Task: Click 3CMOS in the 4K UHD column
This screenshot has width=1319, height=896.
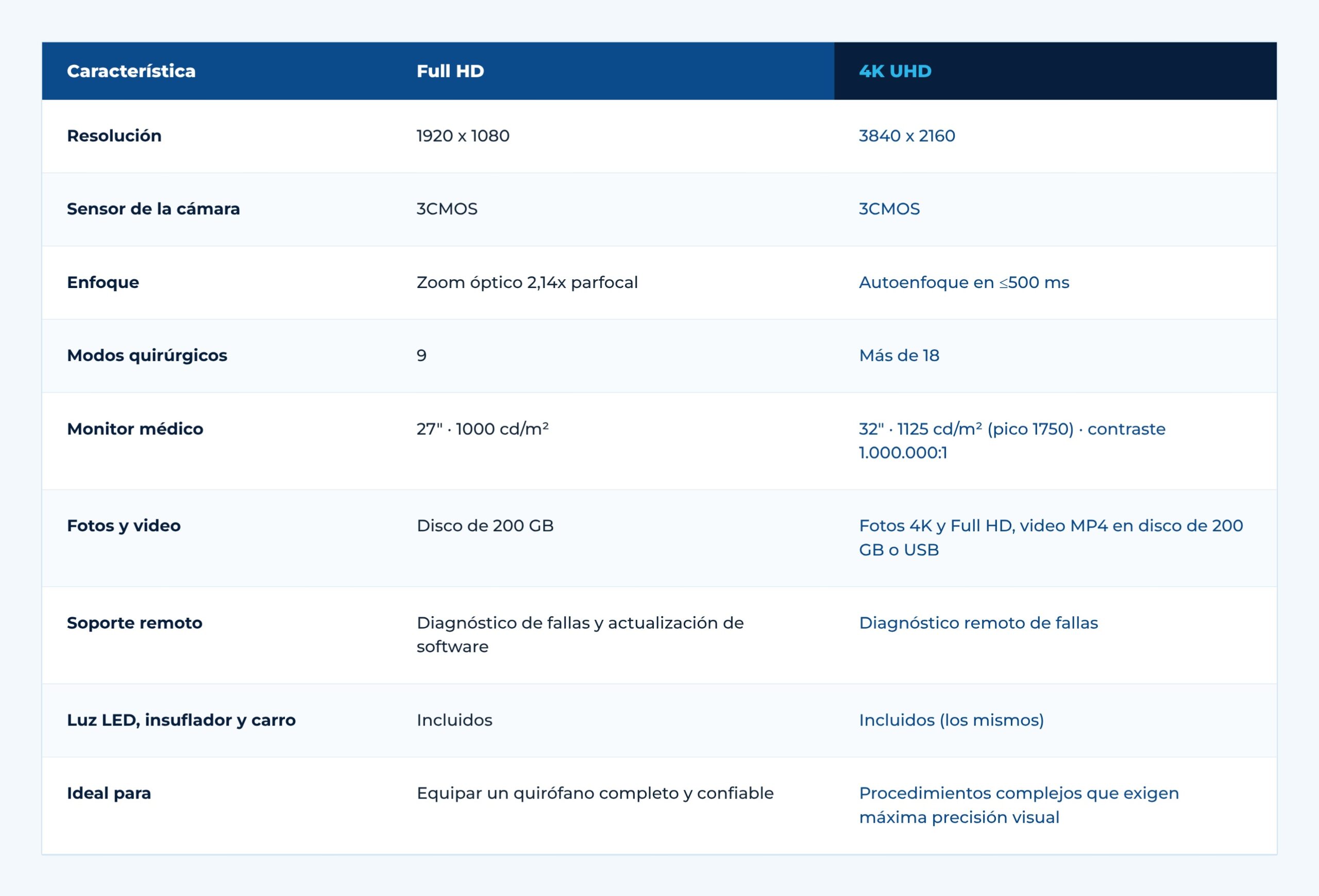Action: [x=889, y=209]
